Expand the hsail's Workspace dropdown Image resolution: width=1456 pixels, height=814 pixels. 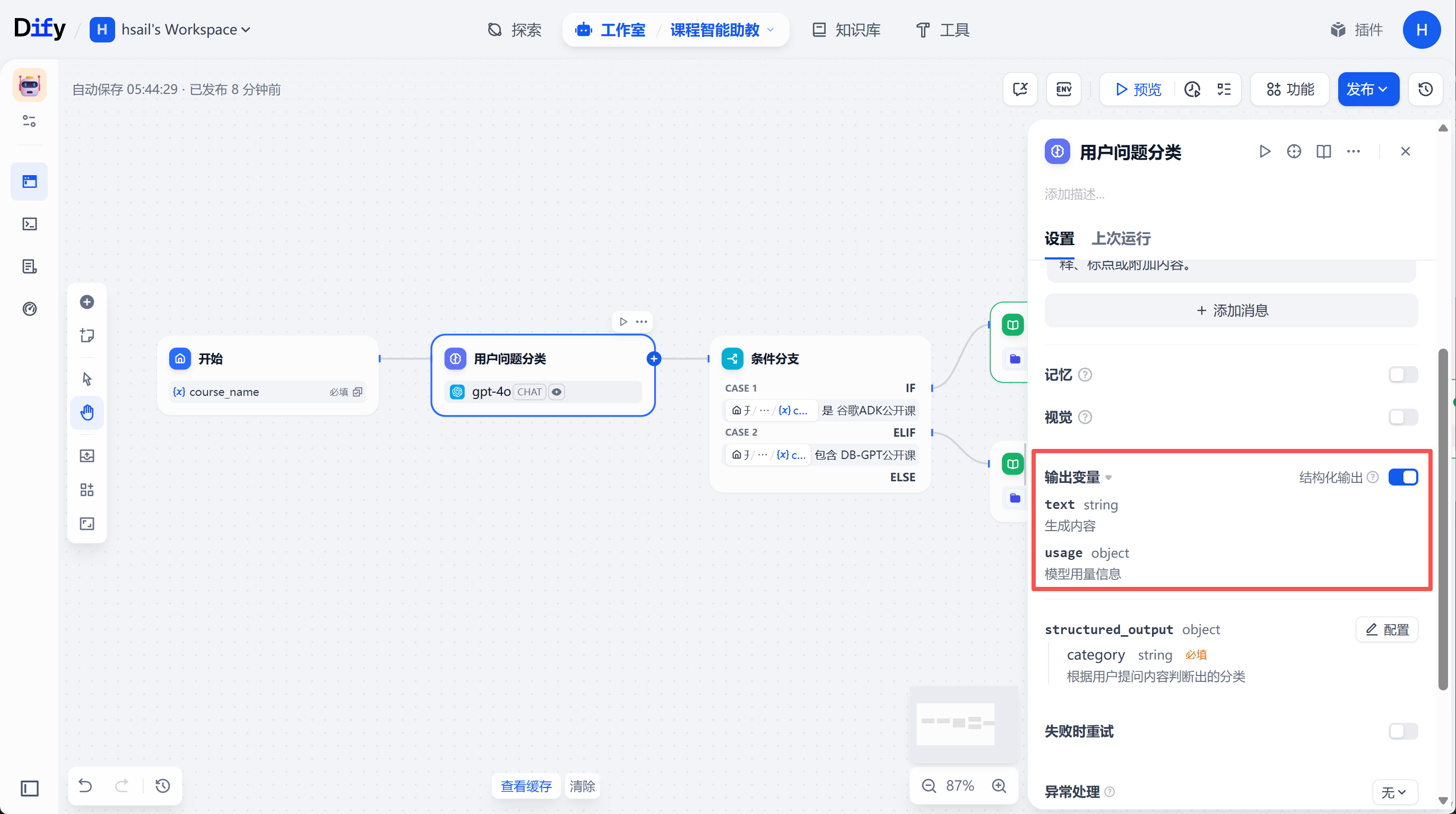185,29
